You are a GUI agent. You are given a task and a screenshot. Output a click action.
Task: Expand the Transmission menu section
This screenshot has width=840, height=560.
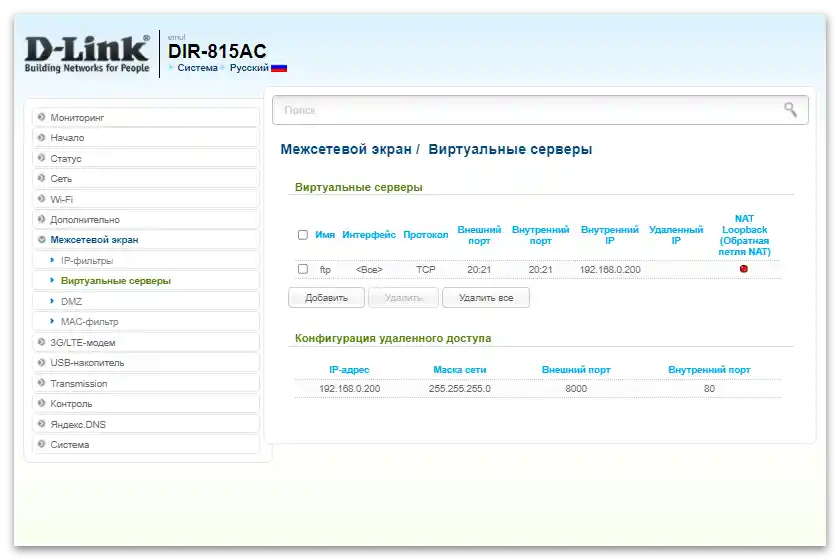coord(146,383)
